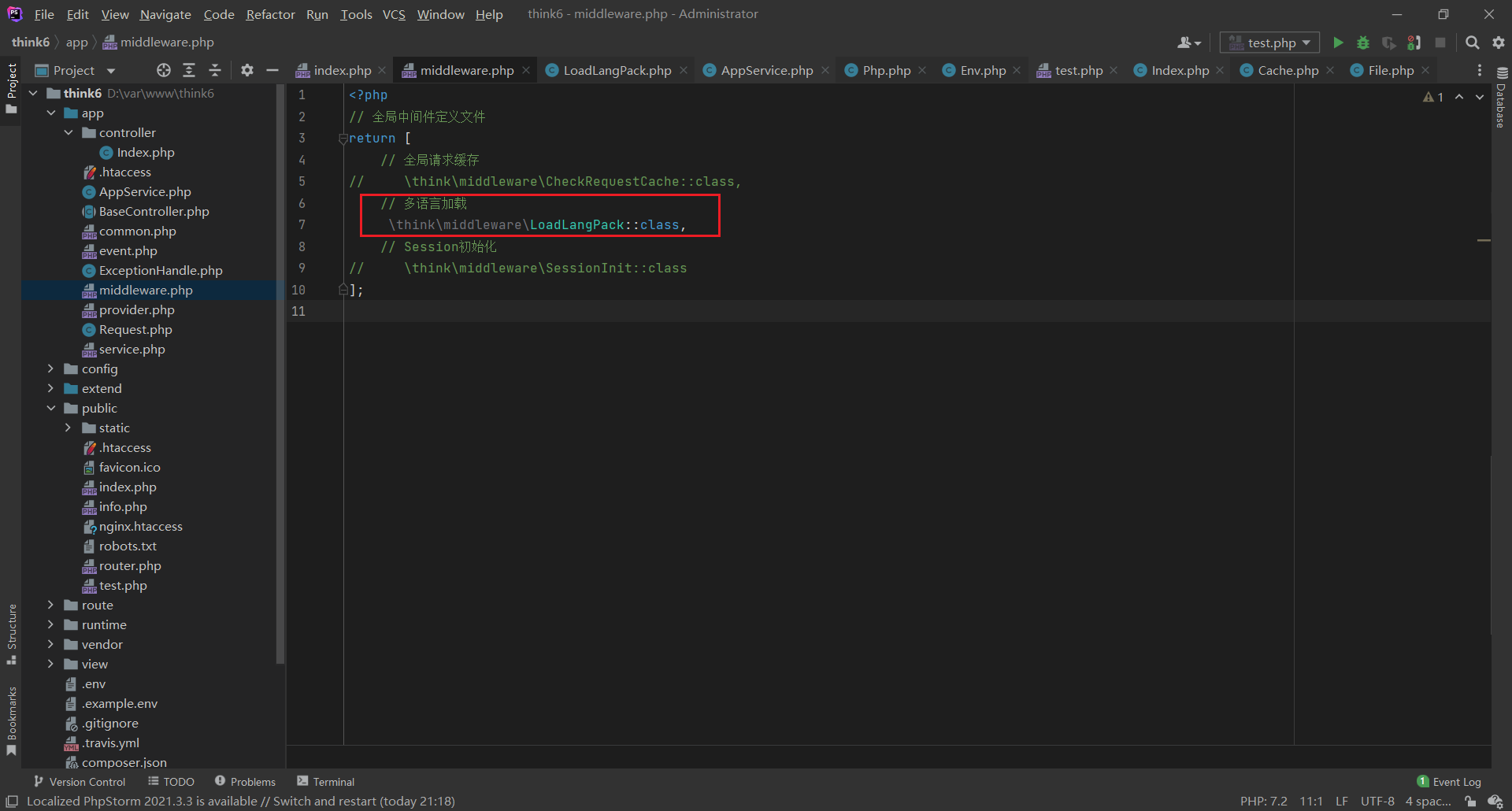This screenshot has width=1512, height=811.
Task: Switch to the LoadLangPack.php tab
Action: [x=617, y=70]
